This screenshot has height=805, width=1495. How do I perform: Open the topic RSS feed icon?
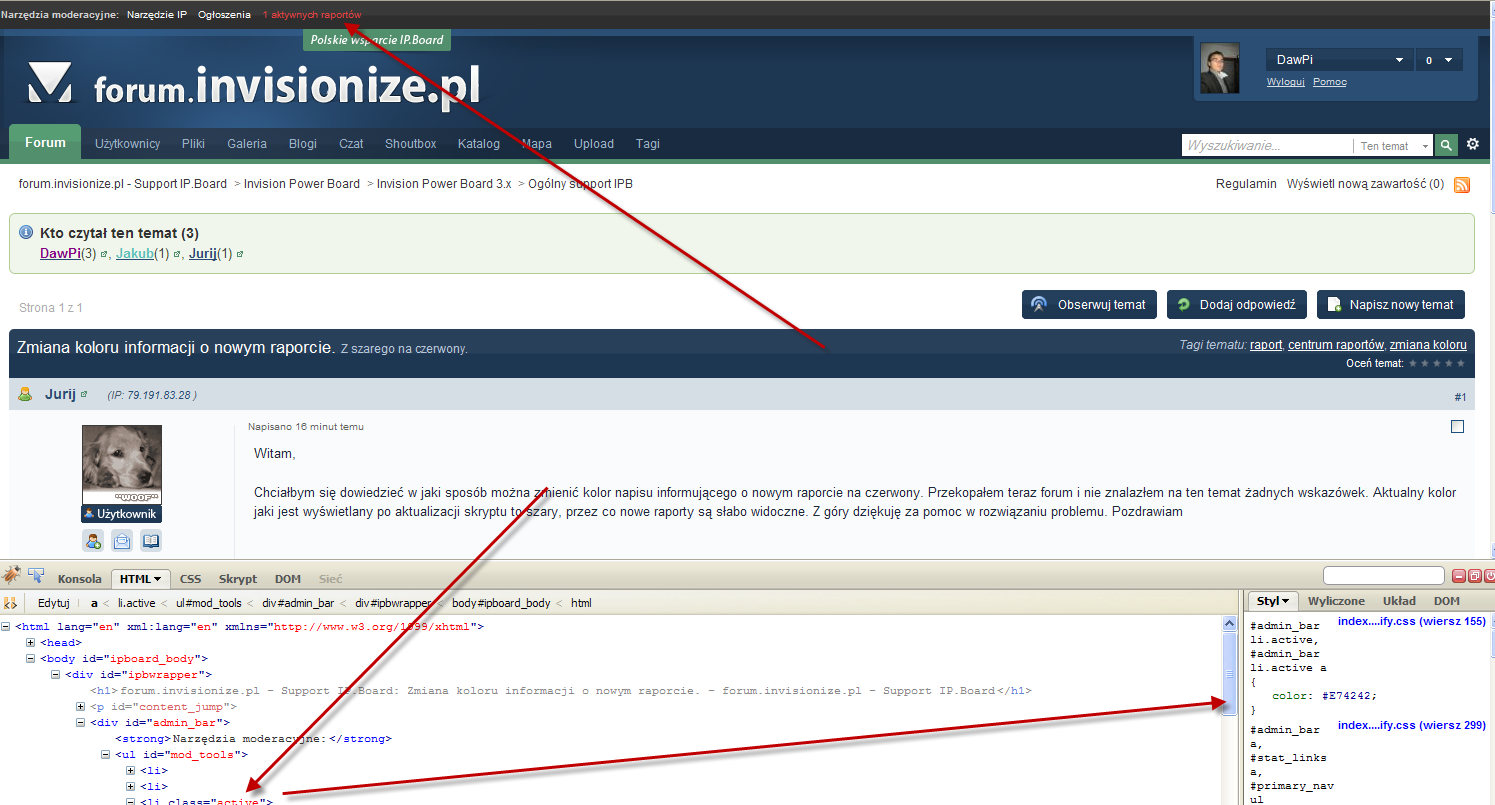point(1462,185)
